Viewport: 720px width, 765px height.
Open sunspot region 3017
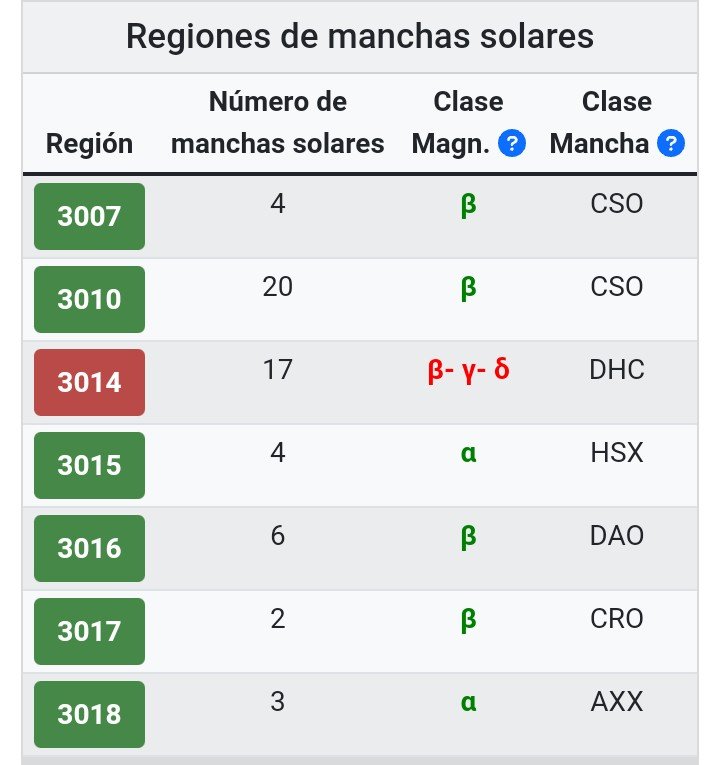coord(89,631)
